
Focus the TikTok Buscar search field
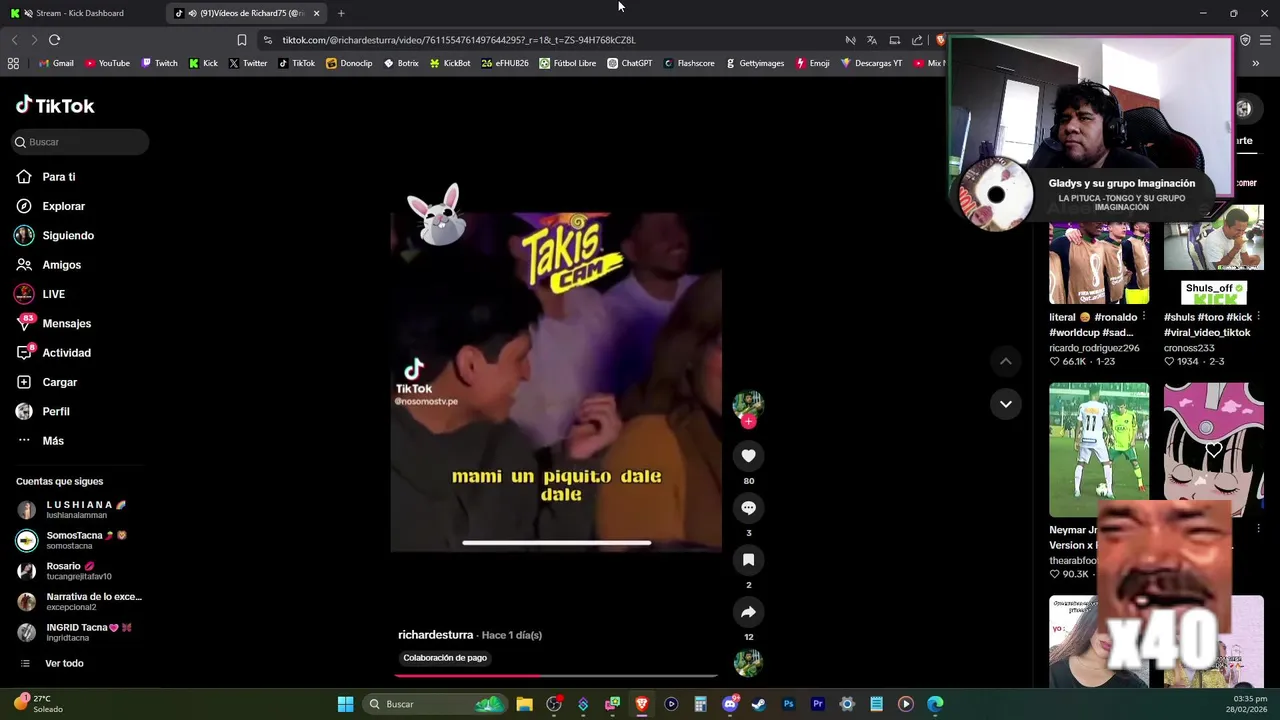pyautogui.click(x=80, y=142)
